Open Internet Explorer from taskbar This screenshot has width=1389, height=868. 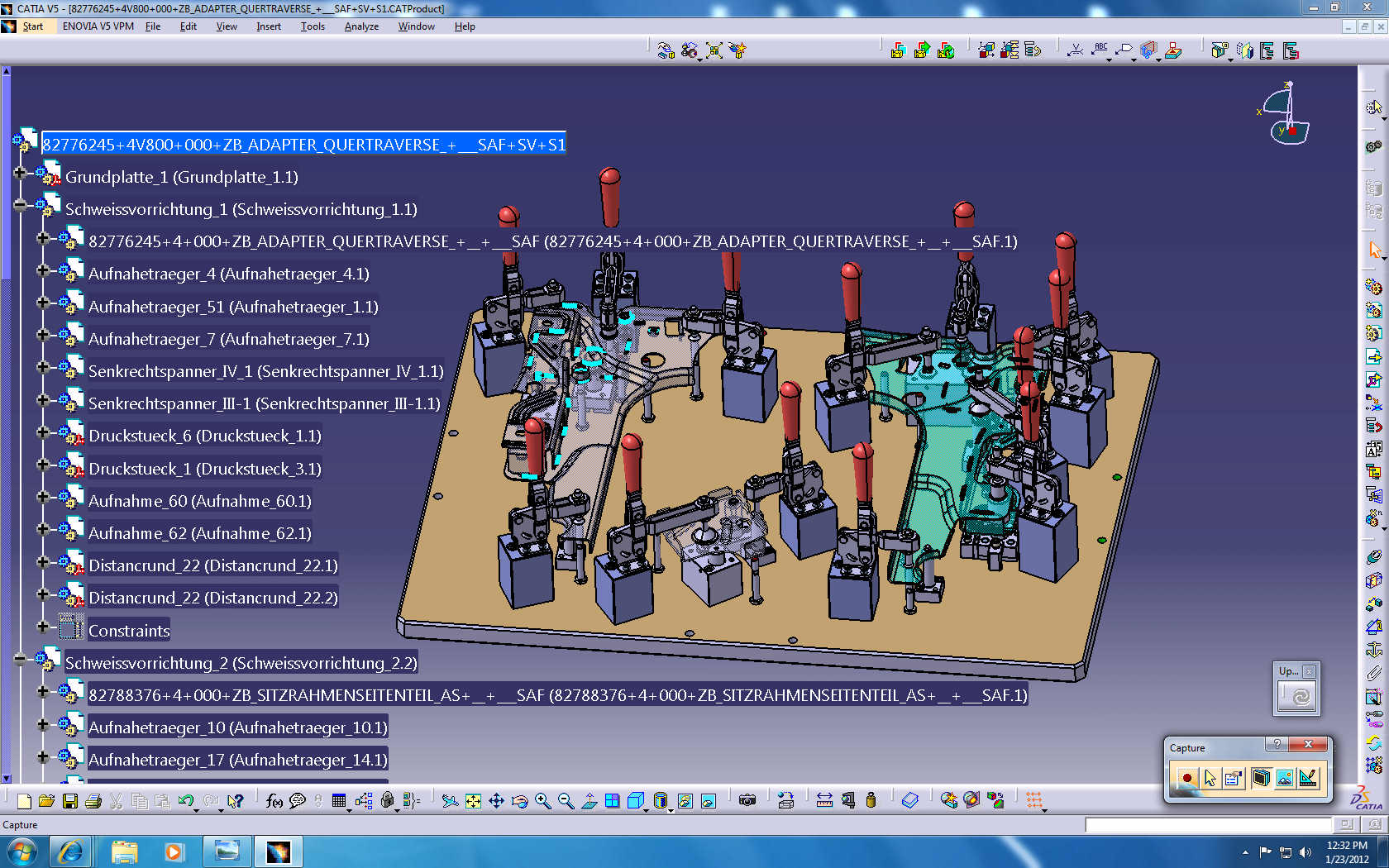(x=70, y=851)
